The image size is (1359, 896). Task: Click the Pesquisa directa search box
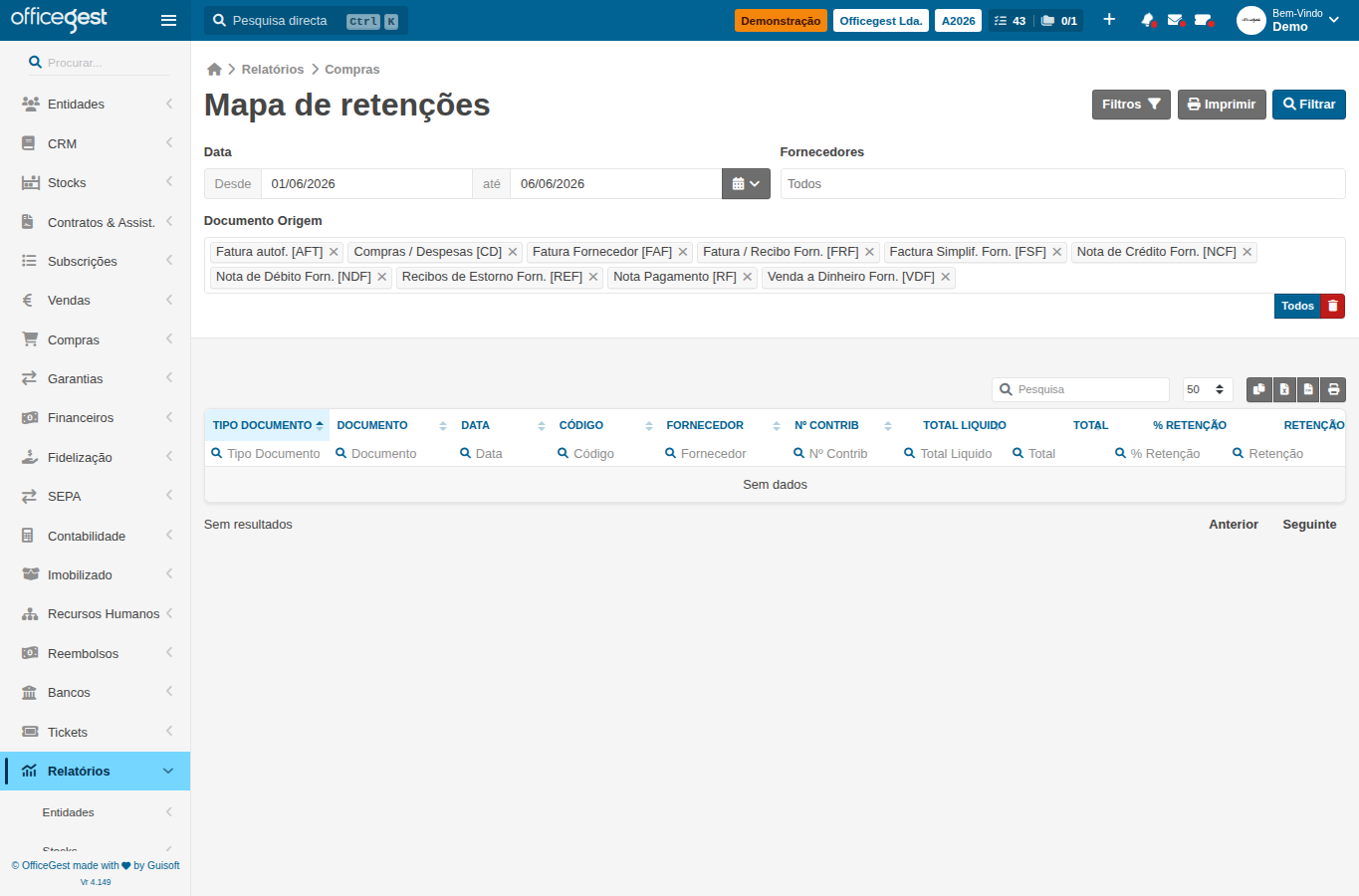[x=306, y=20]
